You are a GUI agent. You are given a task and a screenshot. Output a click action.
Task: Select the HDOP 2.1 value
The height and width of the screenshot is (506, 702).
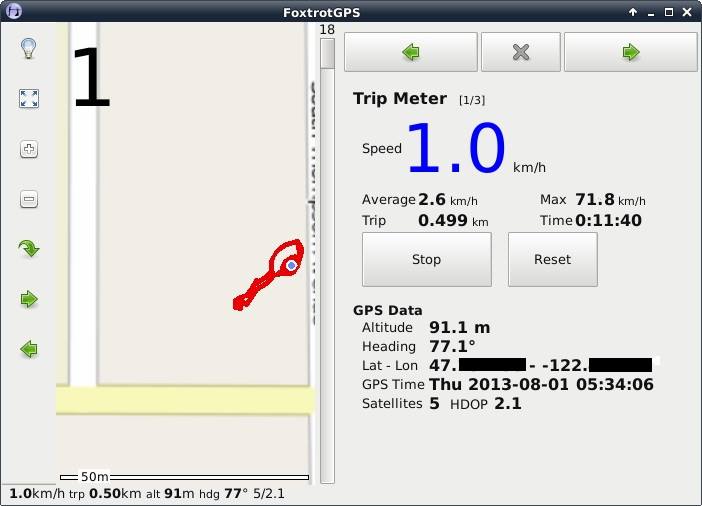pos(508,403)
